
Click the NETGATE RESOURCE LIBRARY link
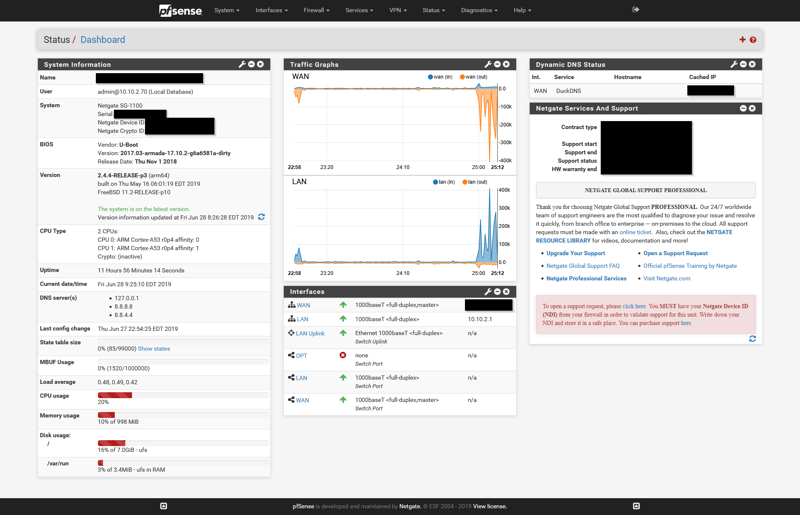point(634,236)
